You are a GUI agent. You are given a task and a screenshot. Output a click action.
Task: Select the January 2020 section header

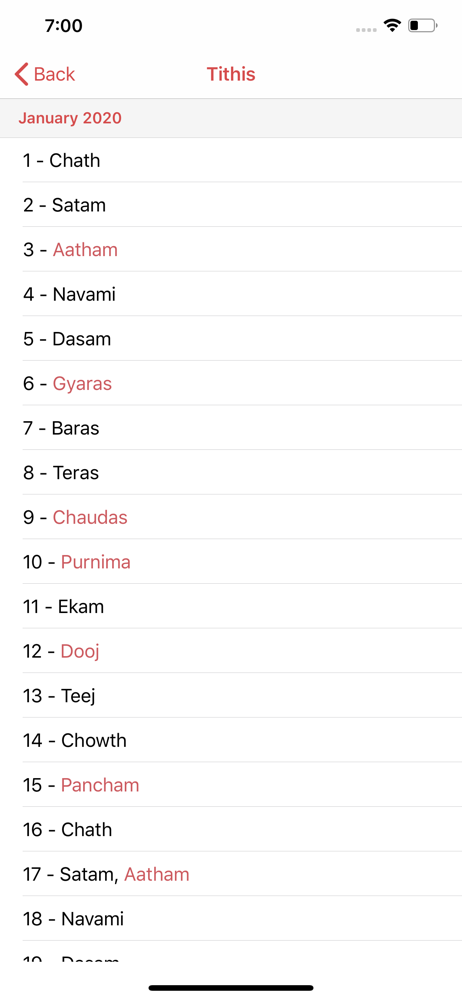(231, 118)
